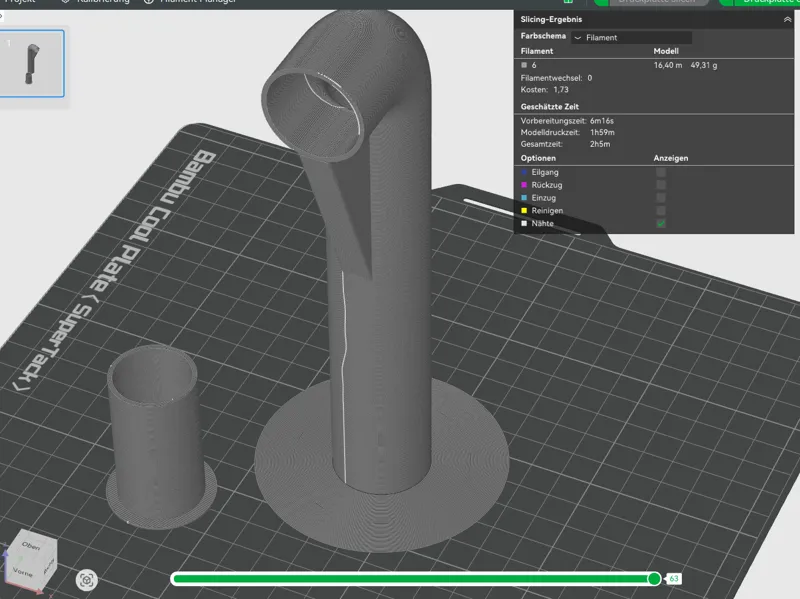Click the cyan Einzug color square

524,197
